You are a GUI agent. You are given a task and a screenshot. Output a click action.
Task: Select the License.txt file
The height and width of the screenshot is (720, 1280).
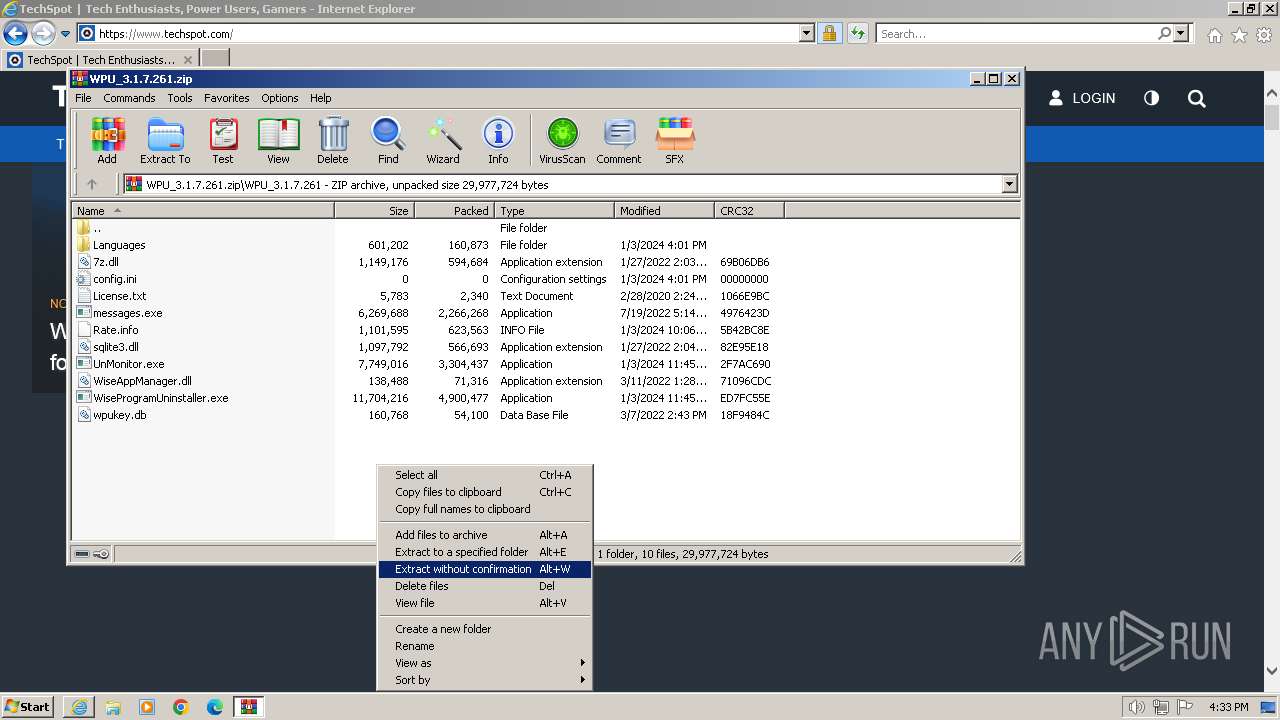tap(119, 296)
